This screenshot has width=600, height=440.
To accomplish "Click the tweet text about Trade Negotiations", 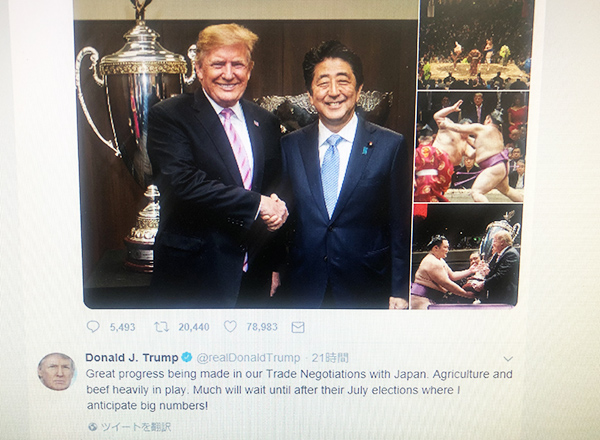I will pyautogui.click(x=299, y=389).
